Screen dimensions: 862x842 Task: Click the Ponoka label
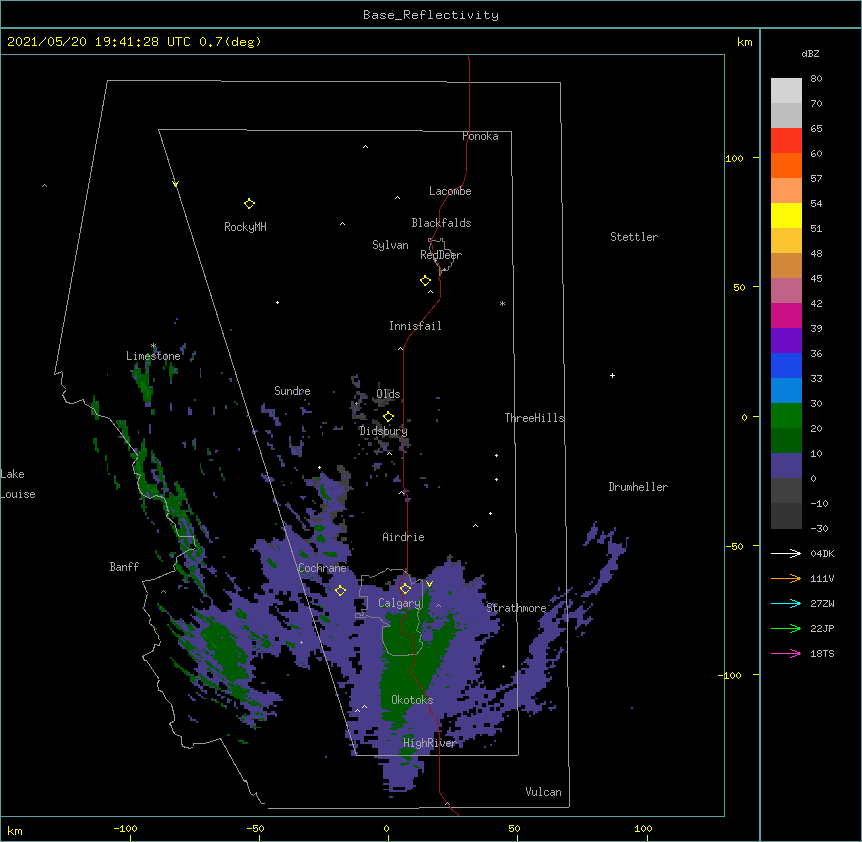point(480,136)
